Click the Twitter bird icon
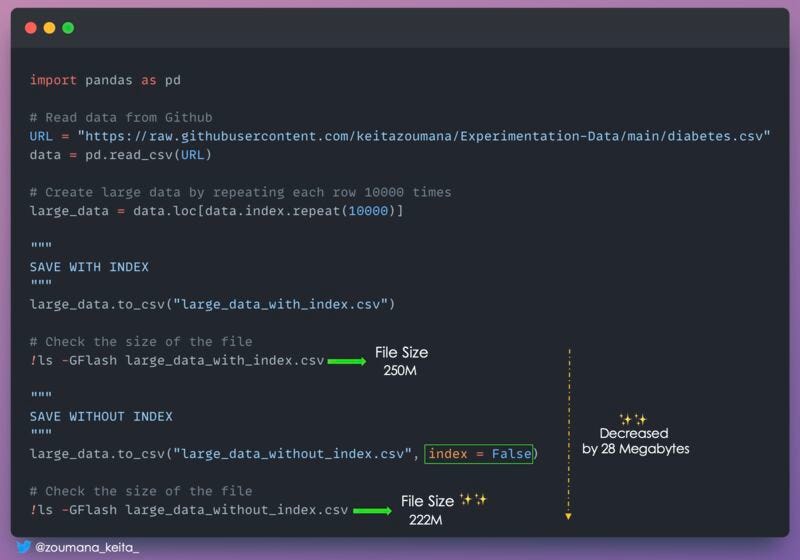 click(23, 547)
